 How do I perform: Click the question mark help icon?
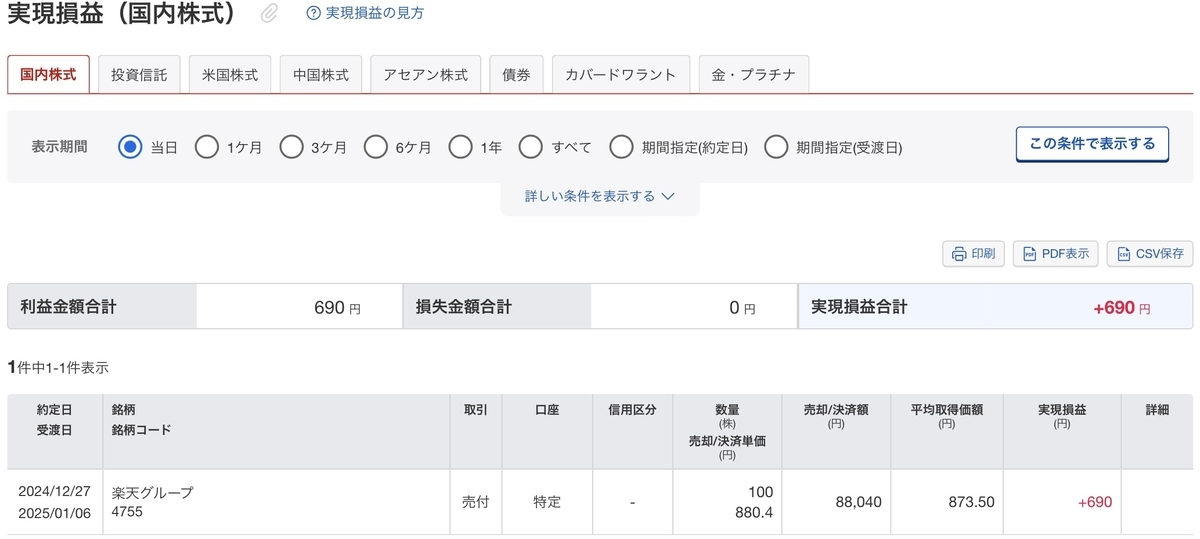coord(314,13)
